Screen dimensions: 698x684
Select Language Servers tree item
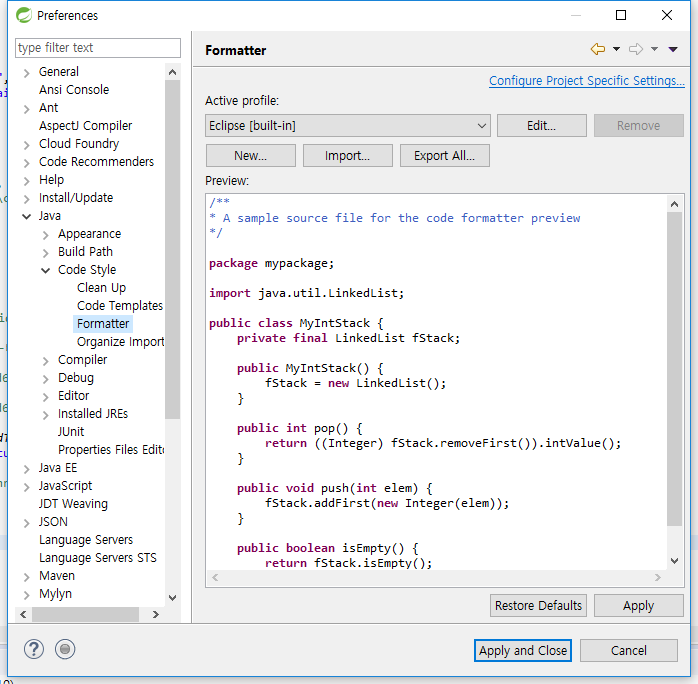tap(86, 540)
